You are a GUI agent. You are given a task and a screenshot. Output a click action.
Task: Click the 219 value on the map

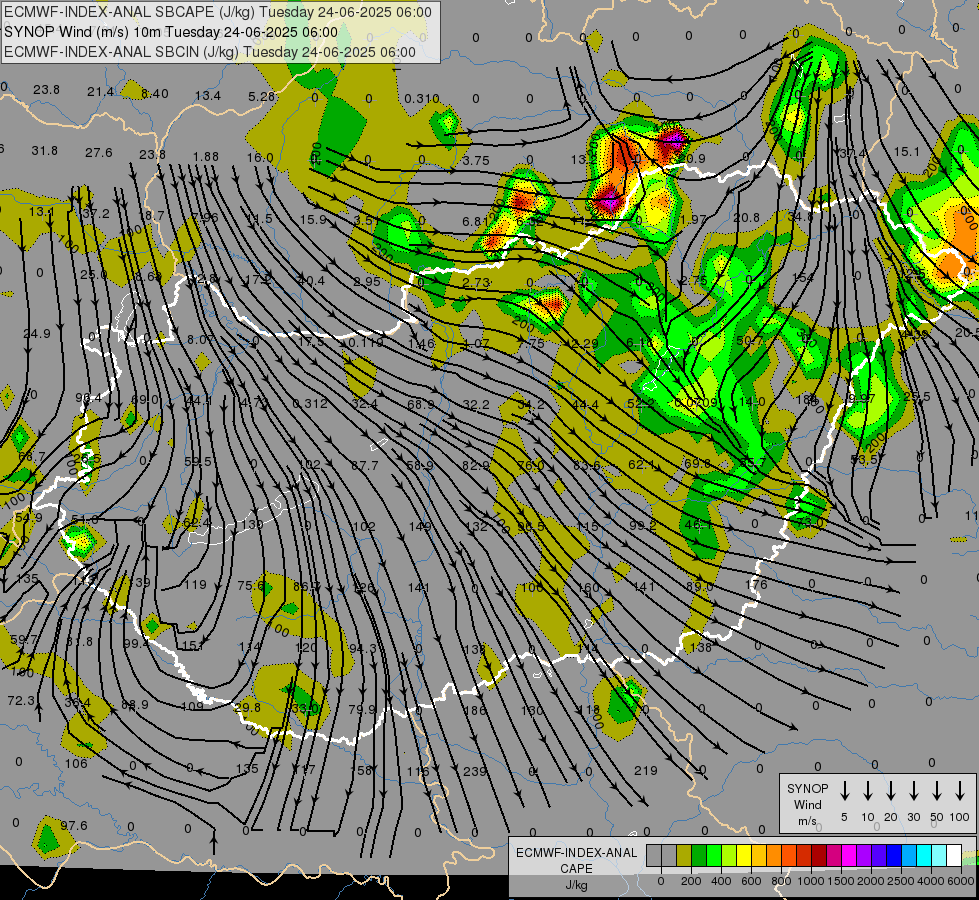(646, 770)
